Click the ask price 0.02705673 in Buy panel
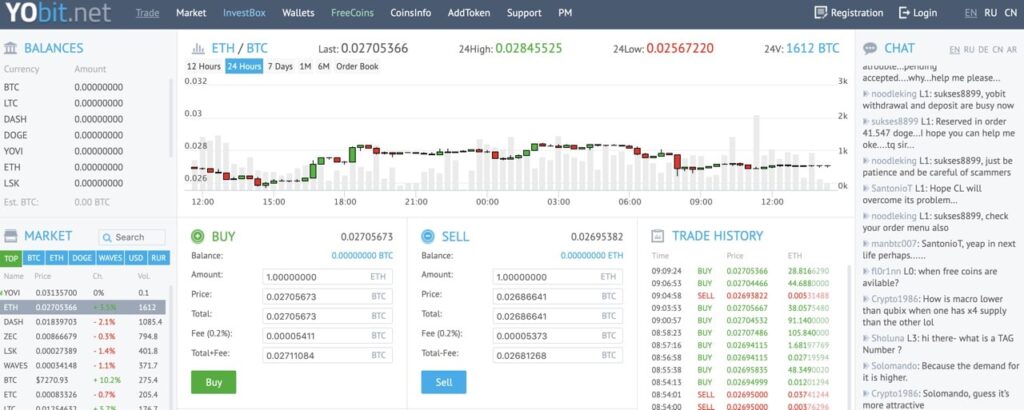The width and height of the screenshot is (1024, 410). click(367, 237)
